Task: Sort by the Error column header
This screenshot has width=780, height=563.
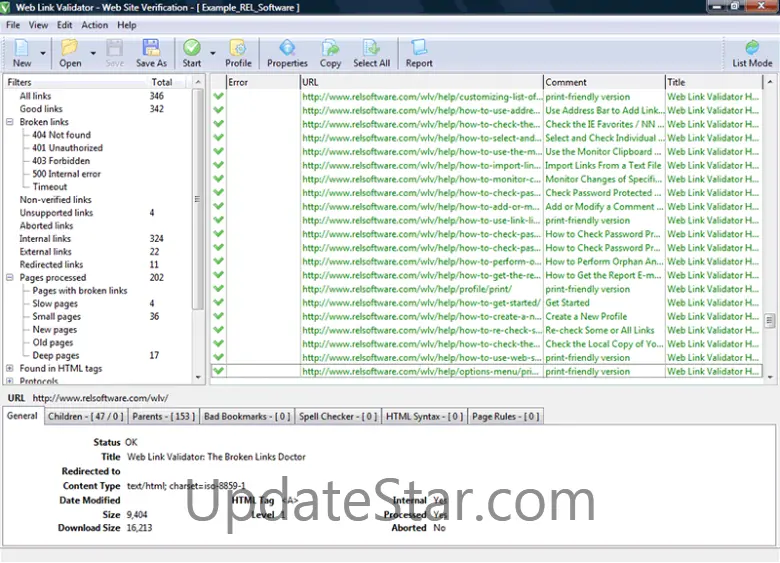Action: click(x=263, y=82)
